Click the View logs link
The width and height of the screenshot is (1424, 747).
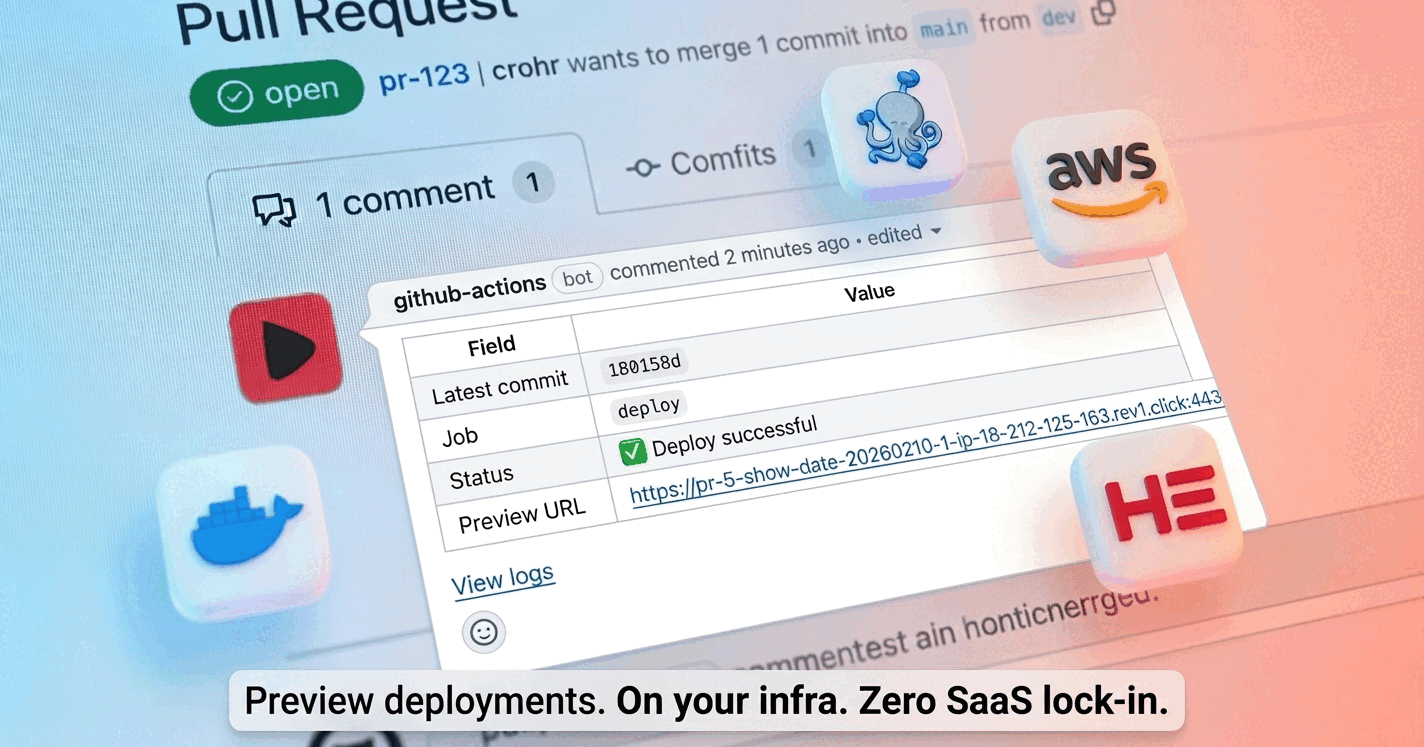pyautogui.click(x=503, y=580)
